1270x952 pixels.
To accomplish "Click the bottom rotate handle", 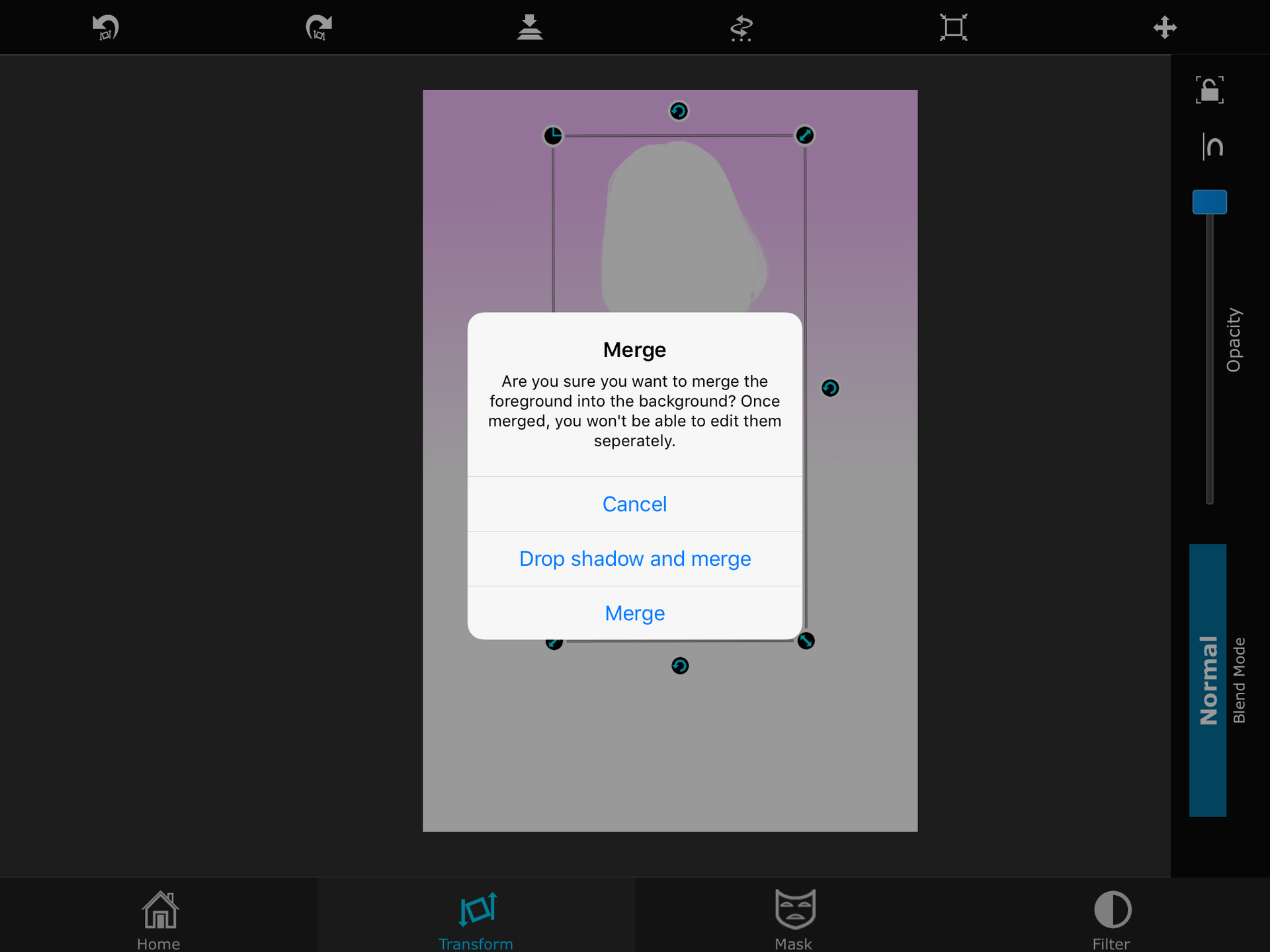I will pos(680,666).
